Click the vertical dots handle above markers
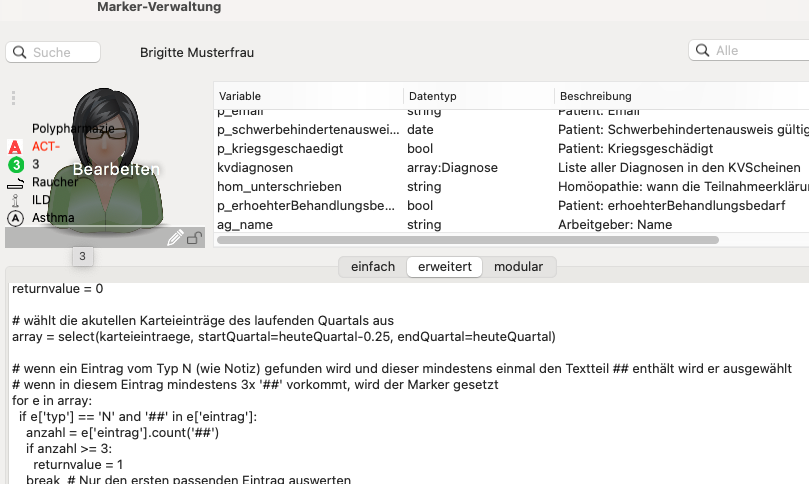 [13, 98]
